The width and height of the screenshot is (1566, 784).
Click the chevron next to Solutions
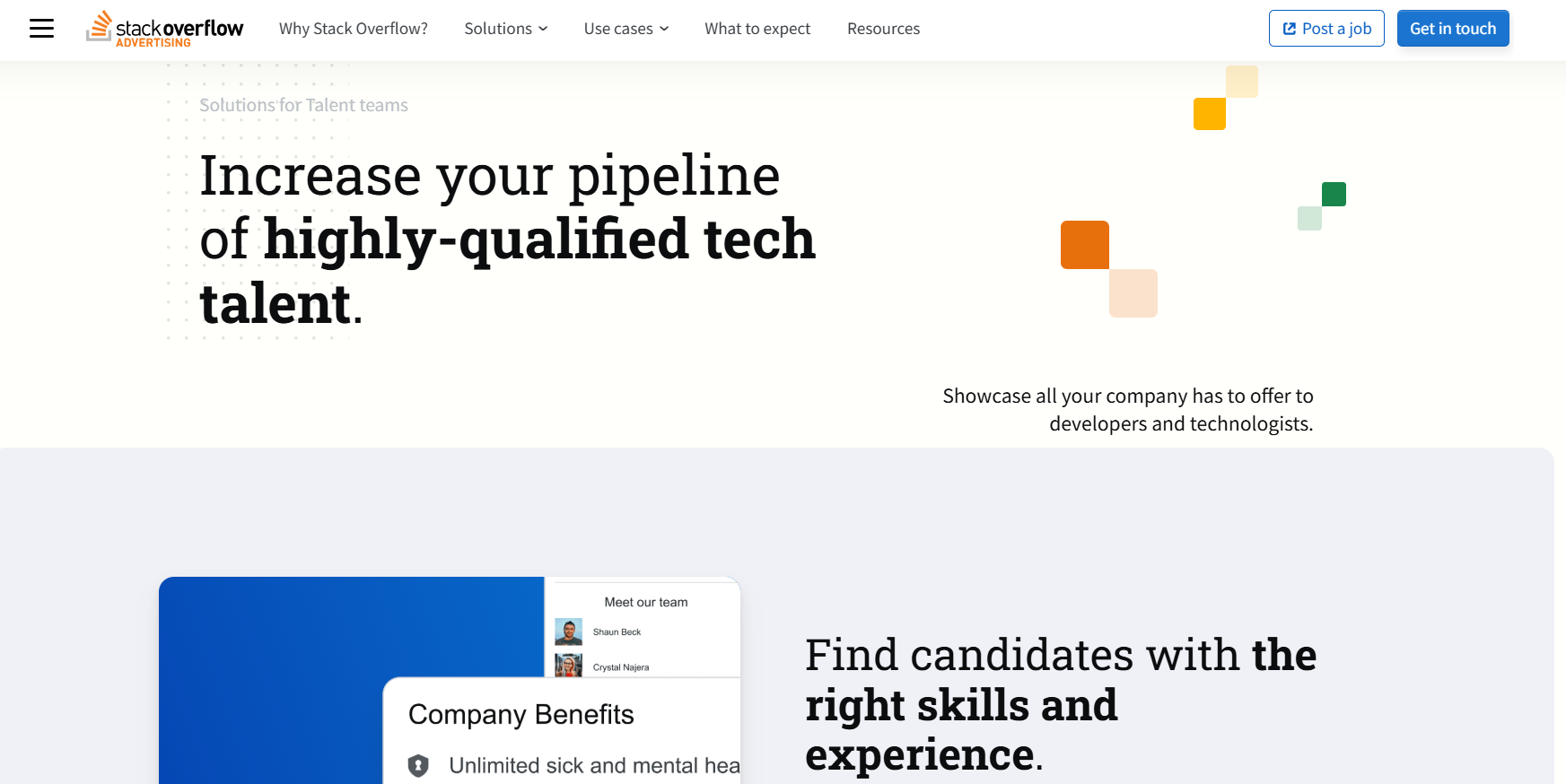543,29
